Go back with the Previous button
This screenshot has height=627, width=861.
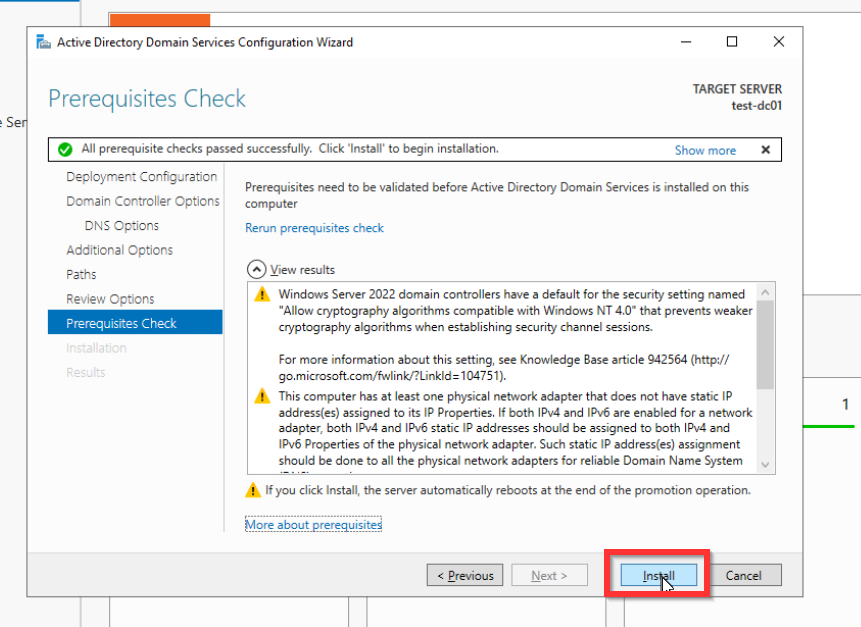pos(465,575)
